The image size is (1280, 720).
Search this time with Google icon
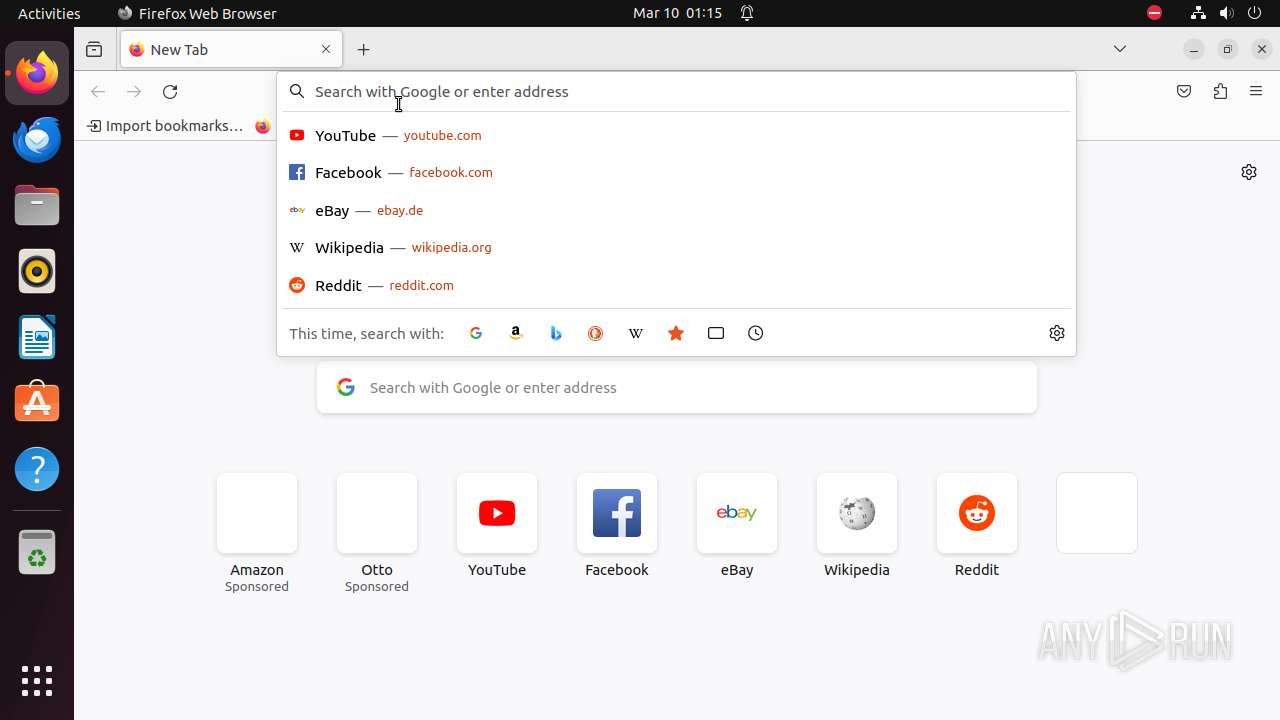[x=476, y=333]
